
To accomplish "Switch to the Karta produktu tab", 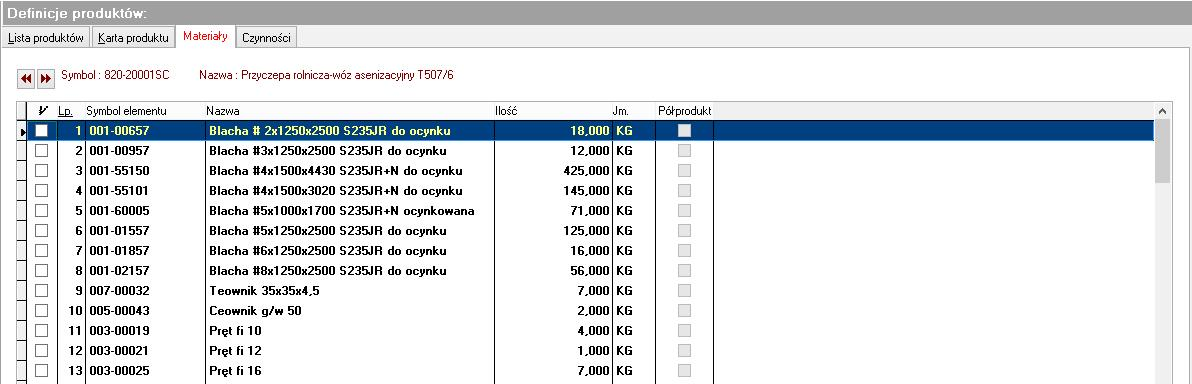I will [x=133, y=37].
